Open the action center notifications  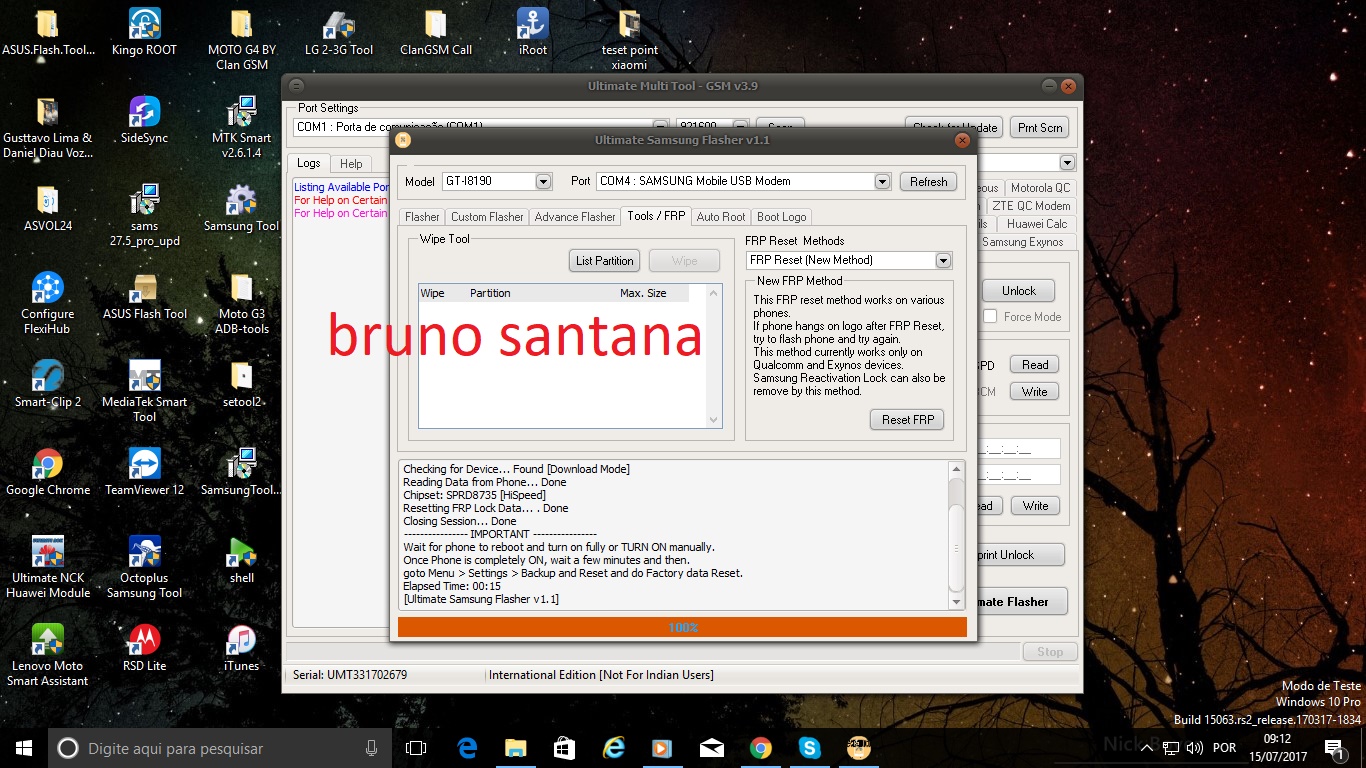click(x=1333, y=748)
